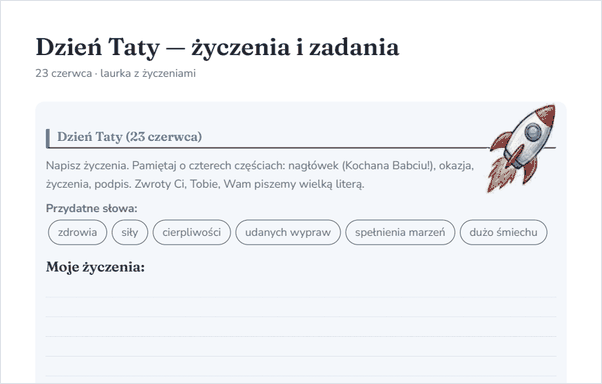Select the "zdrowia" word chip

[x=78, y=232]
